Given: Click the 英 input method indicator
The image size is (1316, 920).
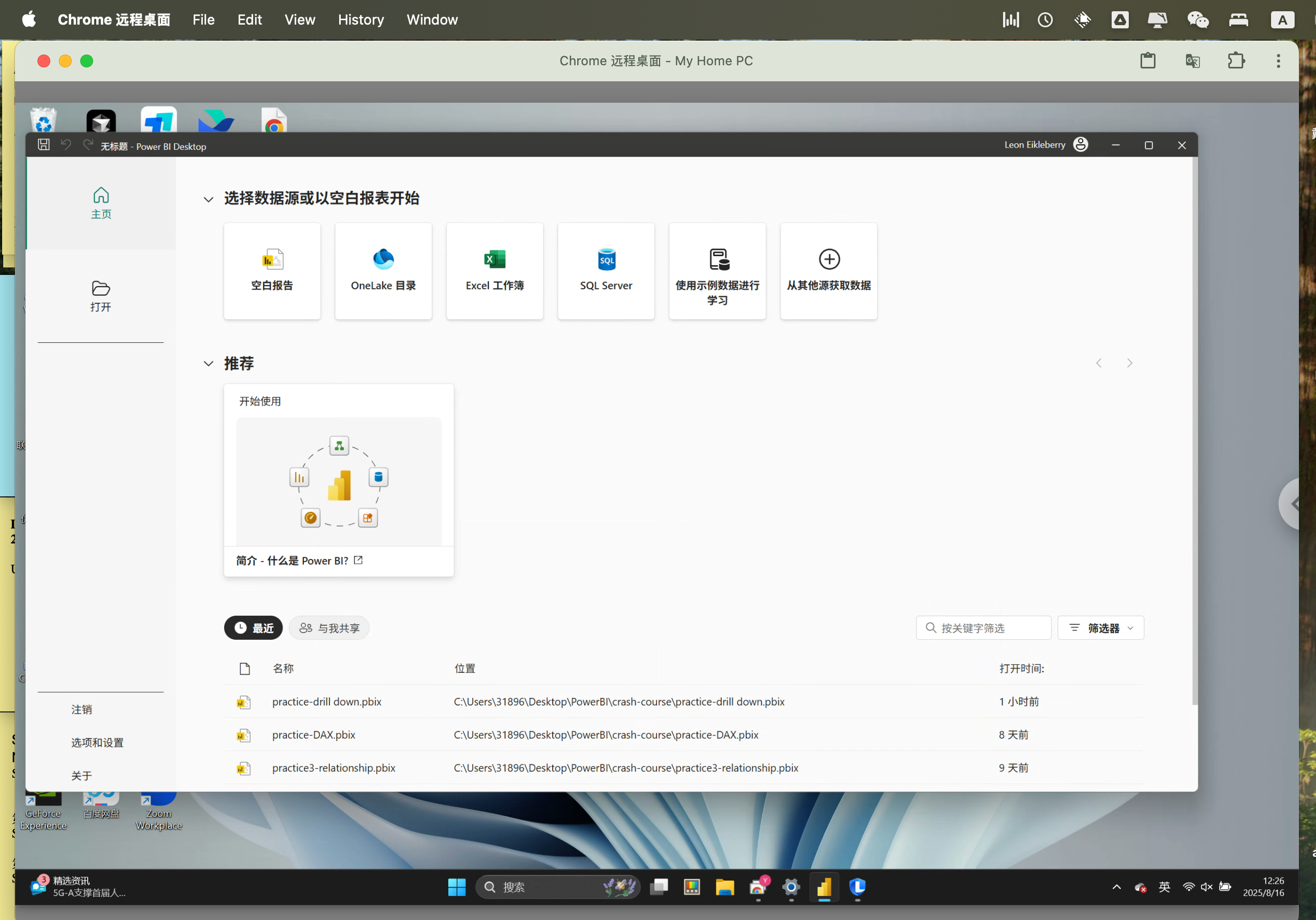Looking at the screenshot, I should tap(1164, 887).
